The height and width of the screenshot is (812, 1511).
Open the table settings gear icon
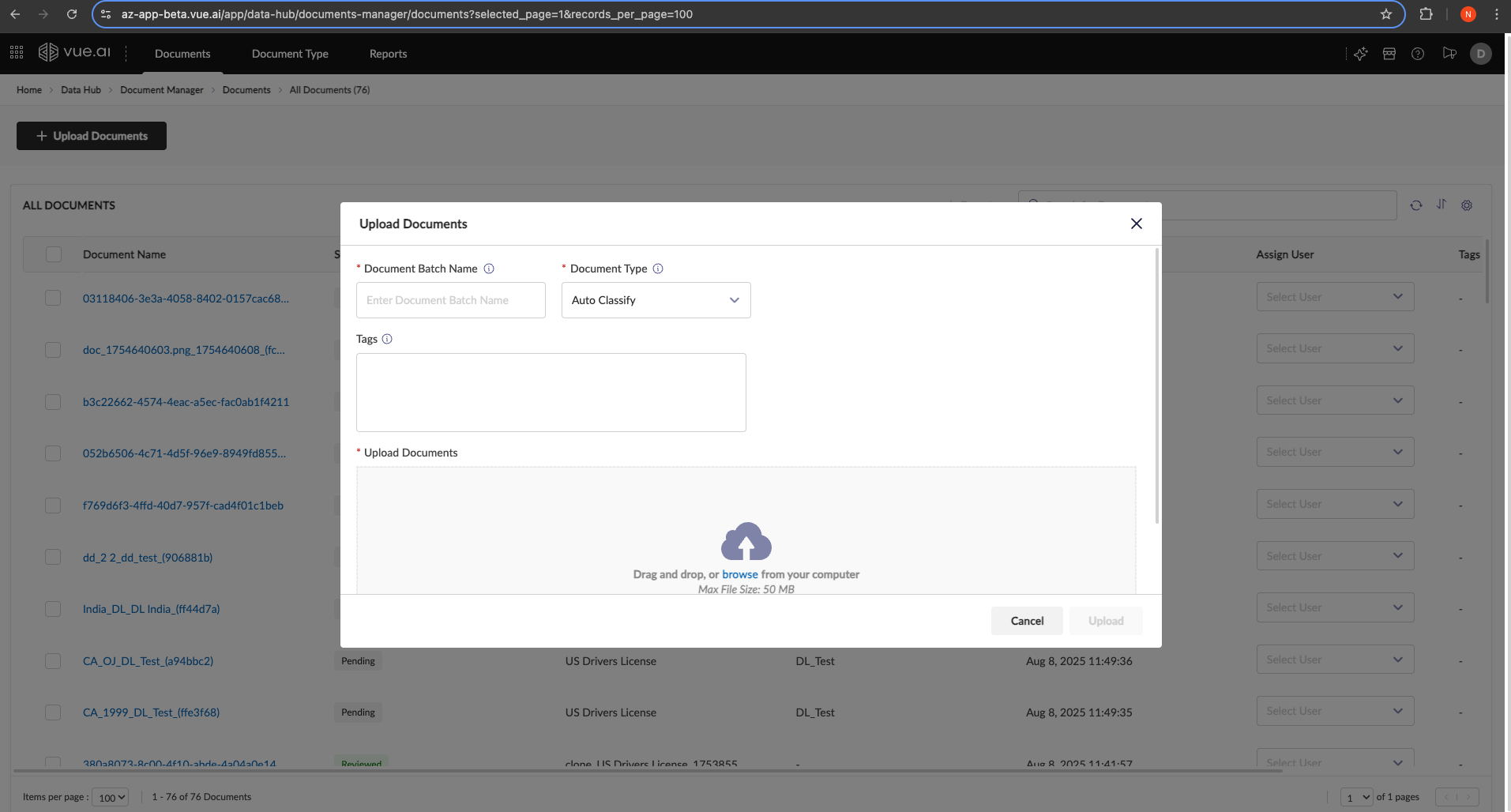click(x=1467, y=205)
